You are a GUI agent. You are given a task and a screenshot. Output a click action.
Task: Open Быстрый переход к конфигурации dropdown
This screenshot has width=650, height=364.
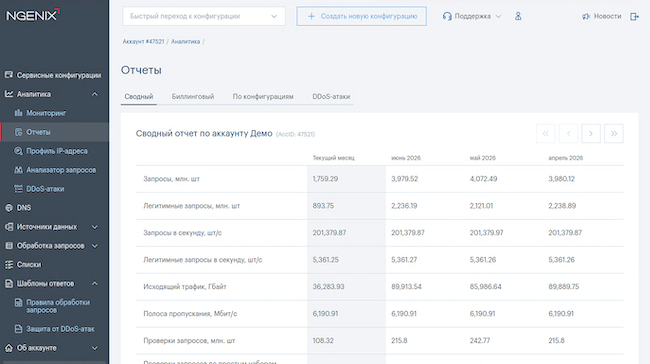click(x=204, y=16)
